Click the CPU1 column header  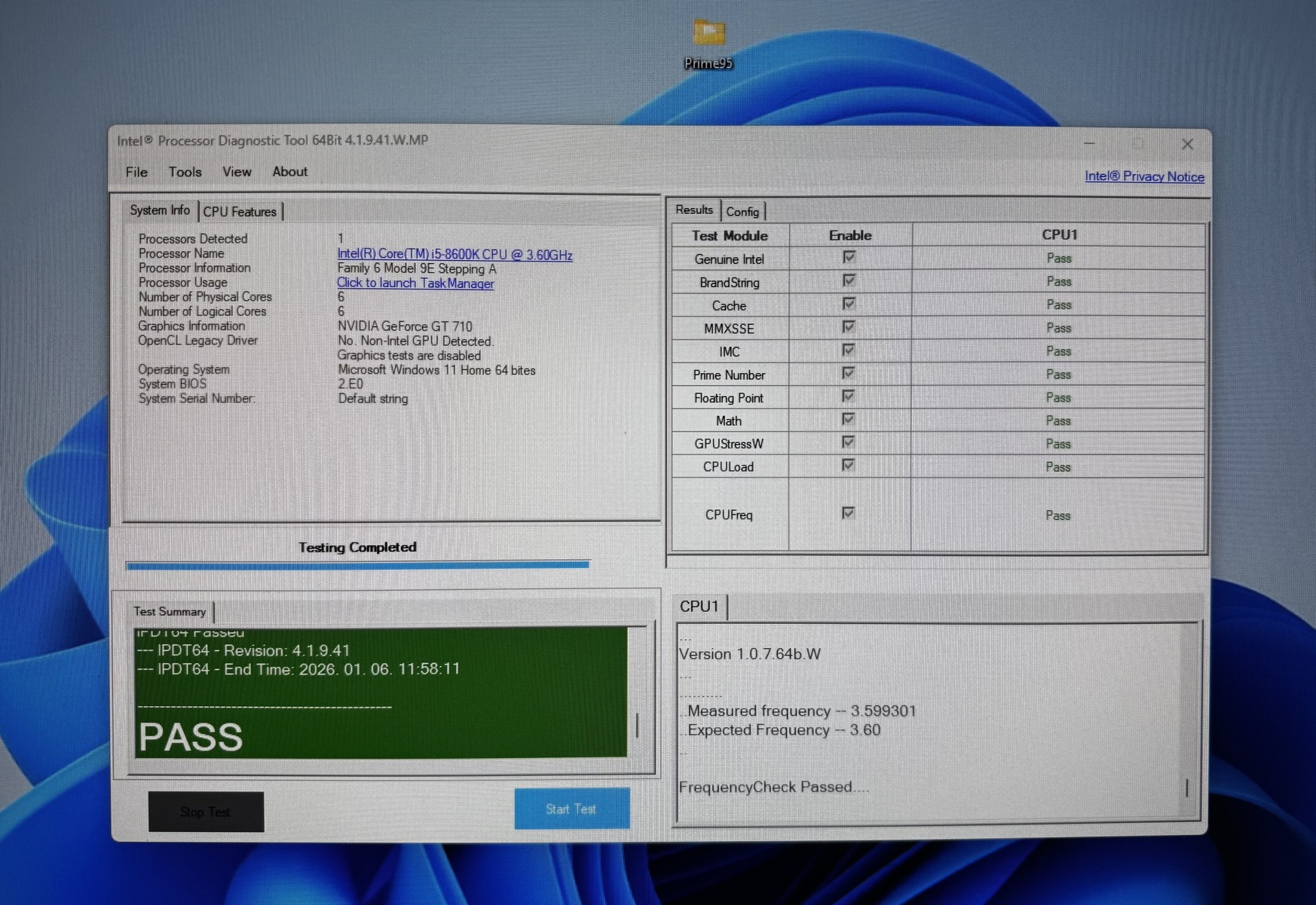pos(1059,235)
